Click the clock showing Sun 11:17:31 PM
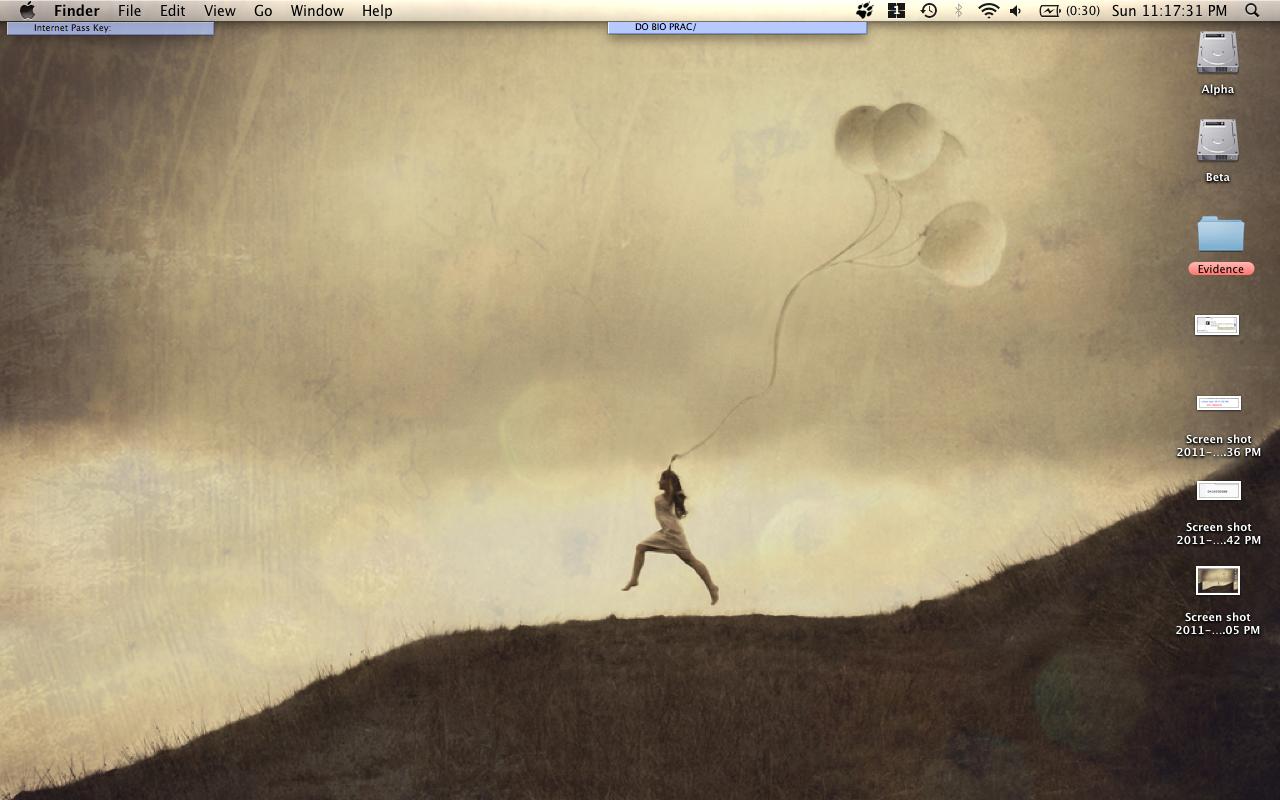The image size is (1280, 800). click(1169, 11)
